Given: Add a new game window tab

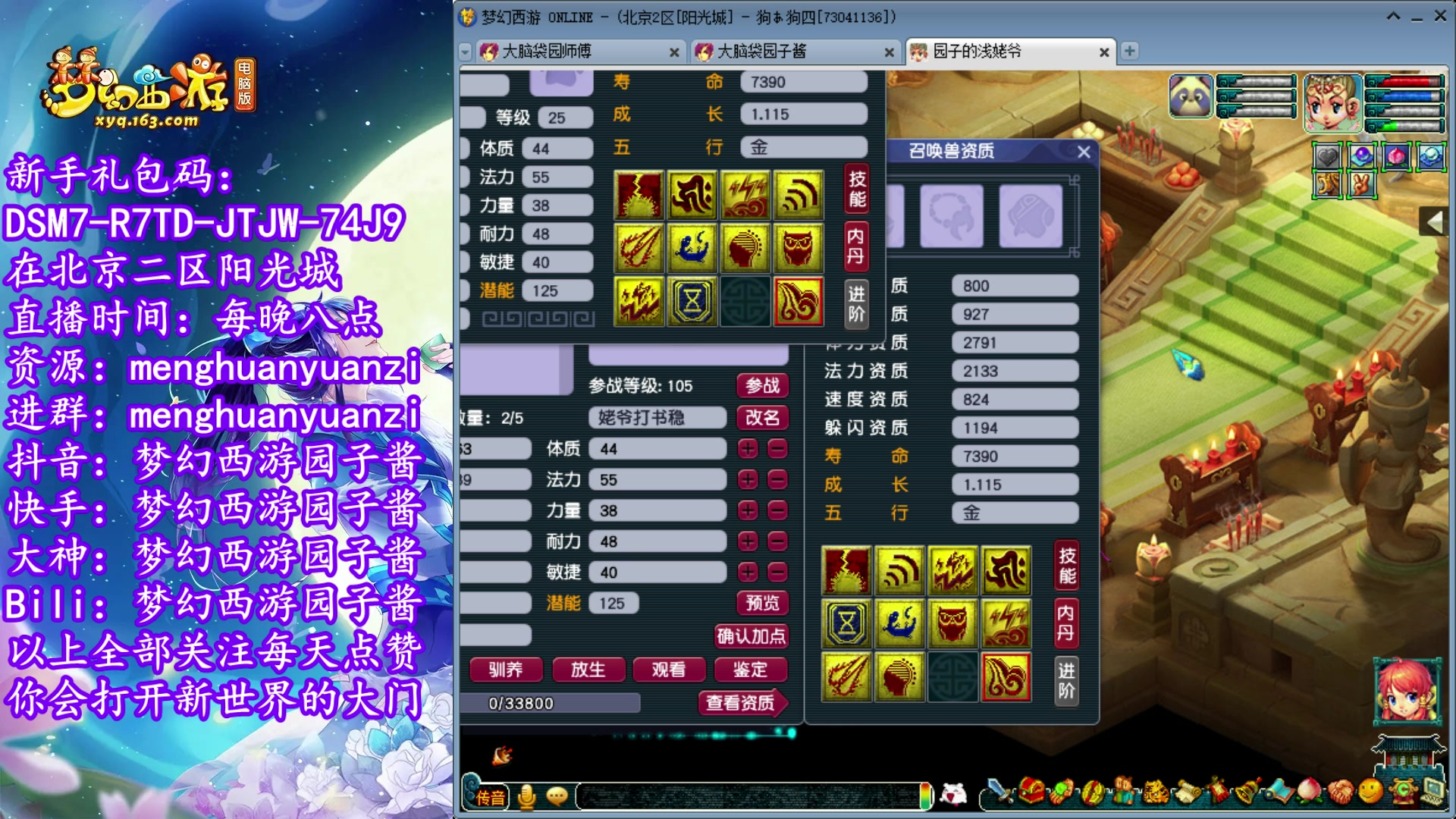Looking at the screenshot, I should pyautogui.click(x=1129, y=51).
